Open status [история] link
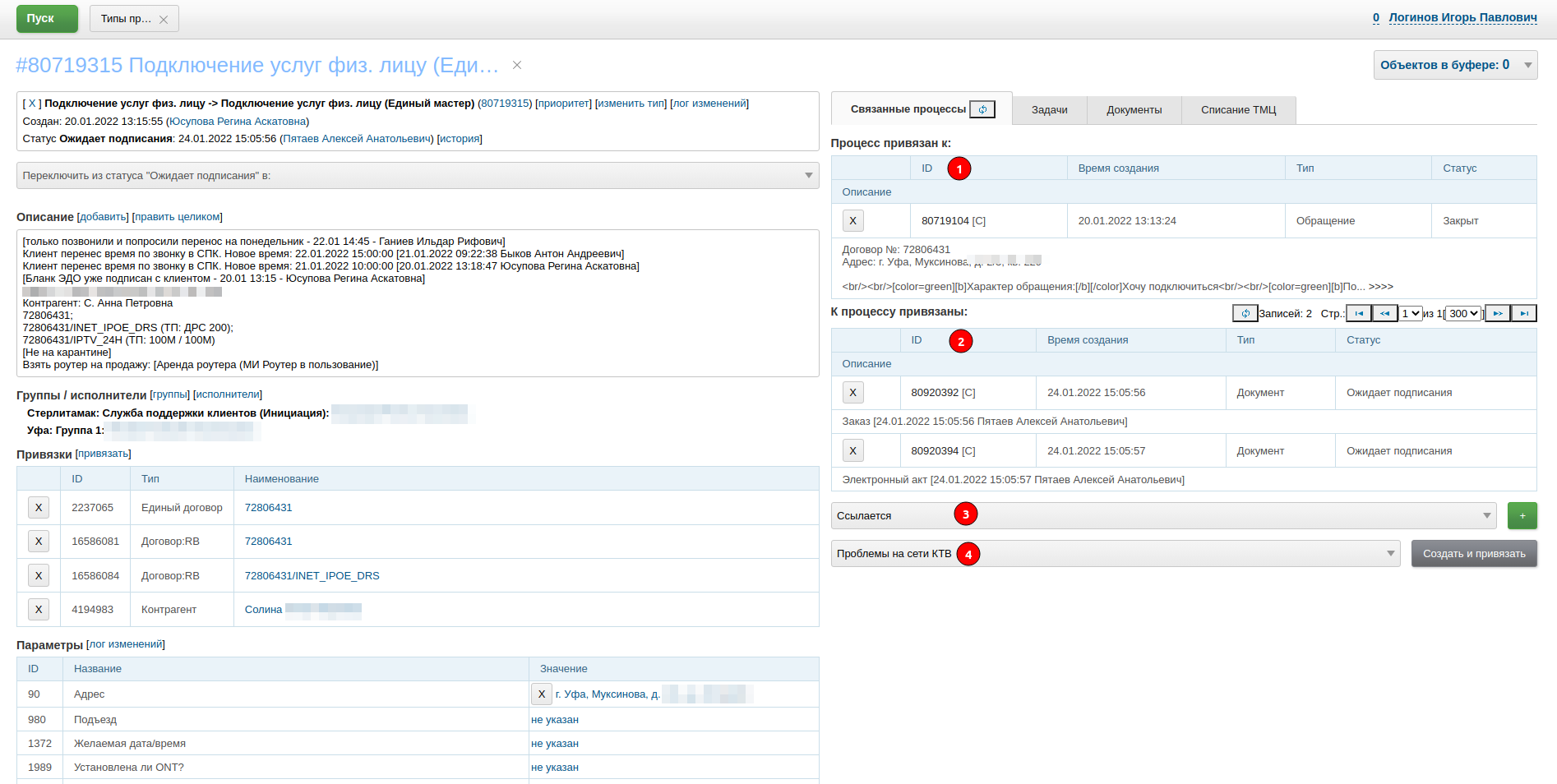Screen dimensions: 1557x784 460,139
